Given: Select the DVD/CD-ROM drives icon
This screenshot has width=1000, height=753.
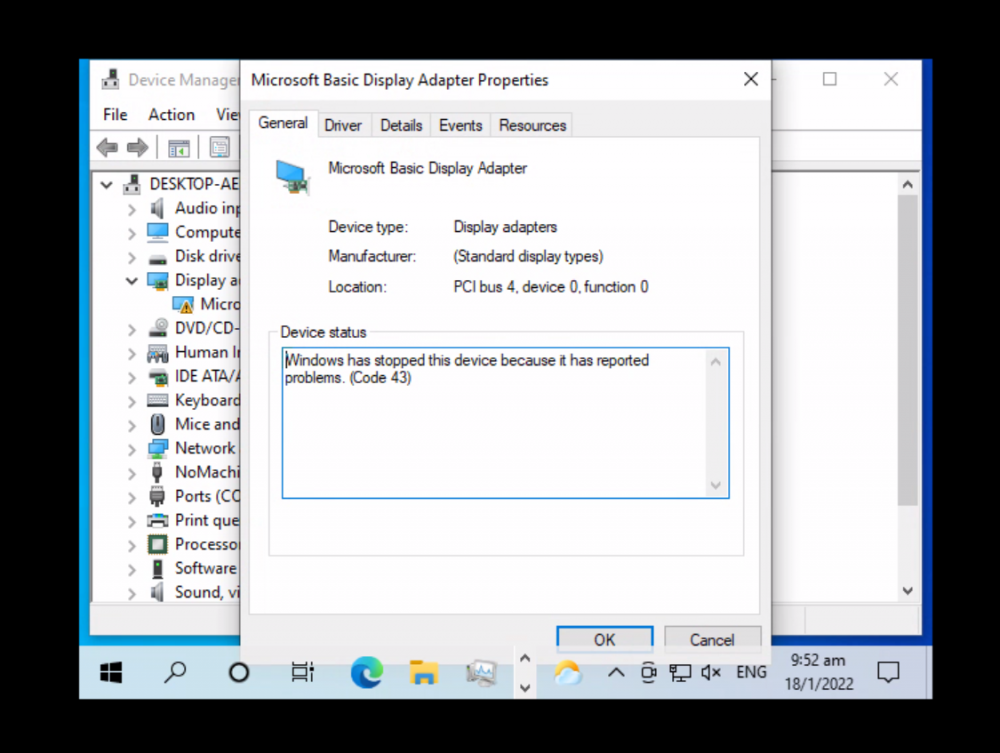Looking at the screenshot, I should (158, 328).
